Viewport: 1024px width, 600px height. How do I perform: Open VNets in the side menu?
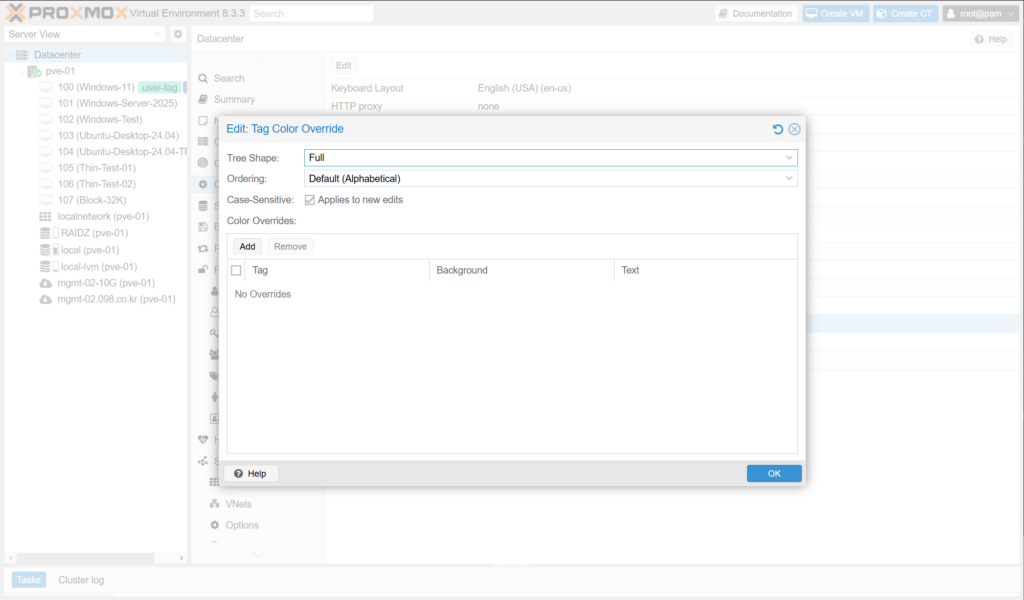tap(238, 504)
